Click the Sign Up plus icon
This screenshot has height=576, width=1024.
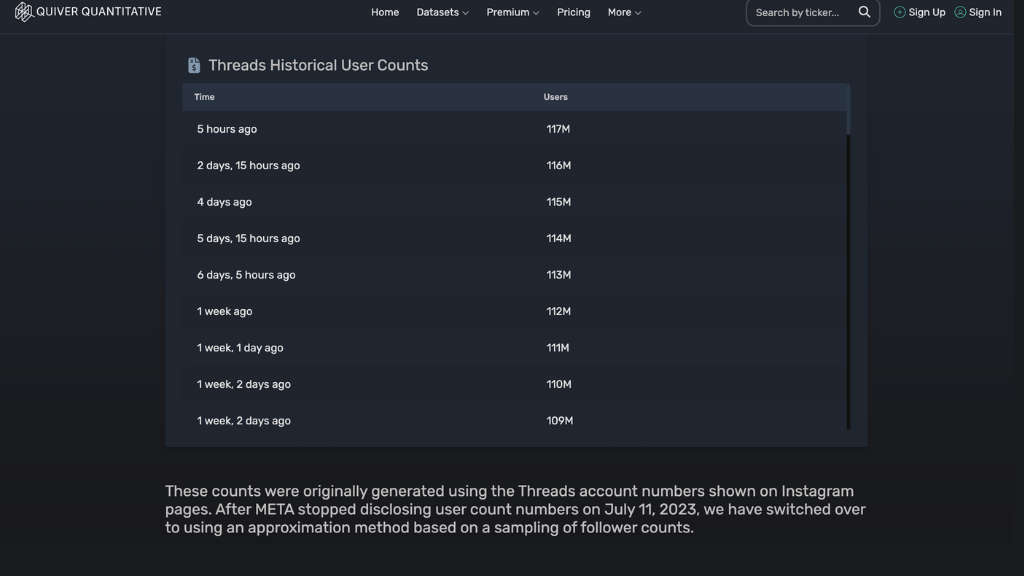pyautogui.click(x=899, y=12)
